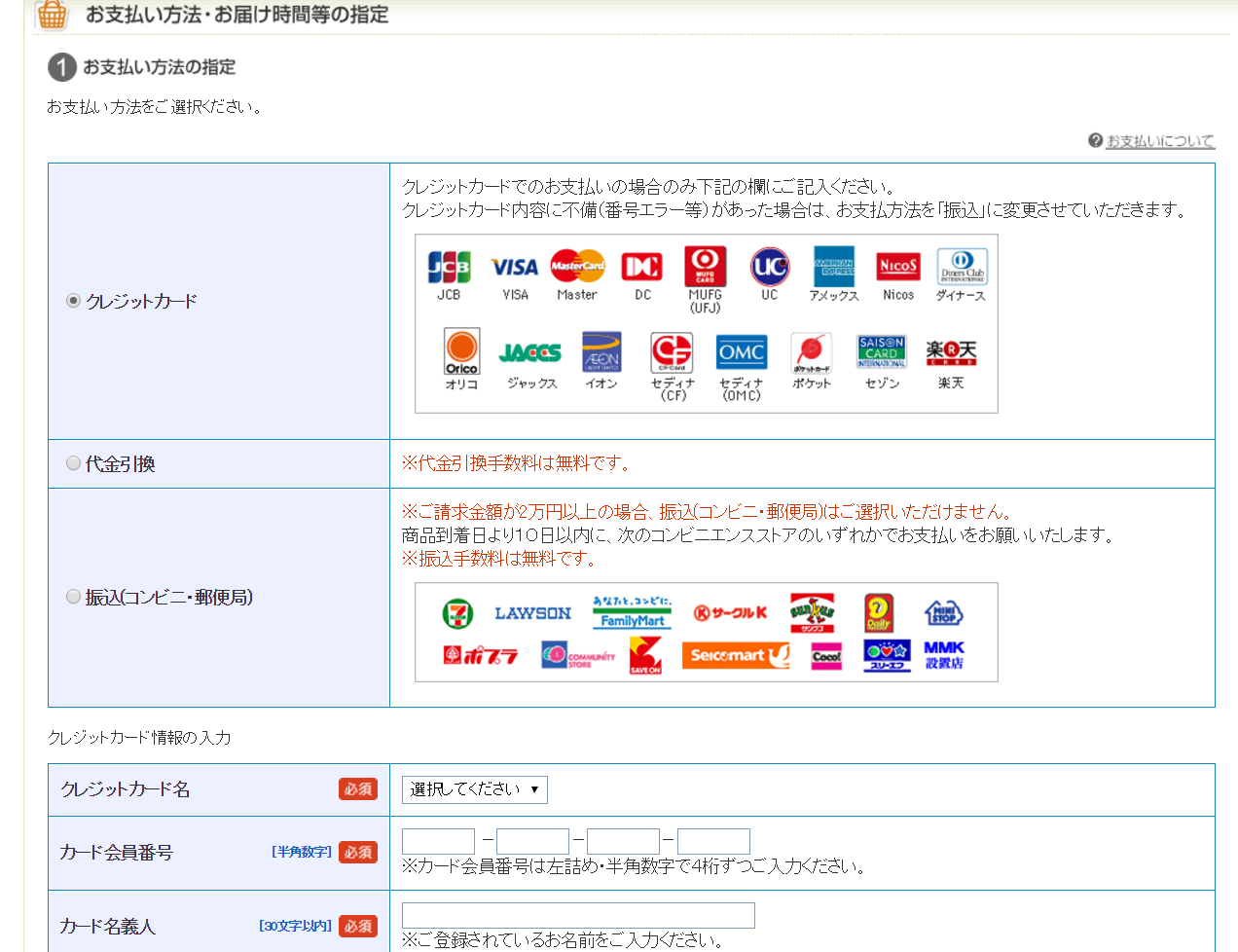Click the question mark help icon
The width and height of the screenshot is (1238, 952).
(x=1095, y=141)
